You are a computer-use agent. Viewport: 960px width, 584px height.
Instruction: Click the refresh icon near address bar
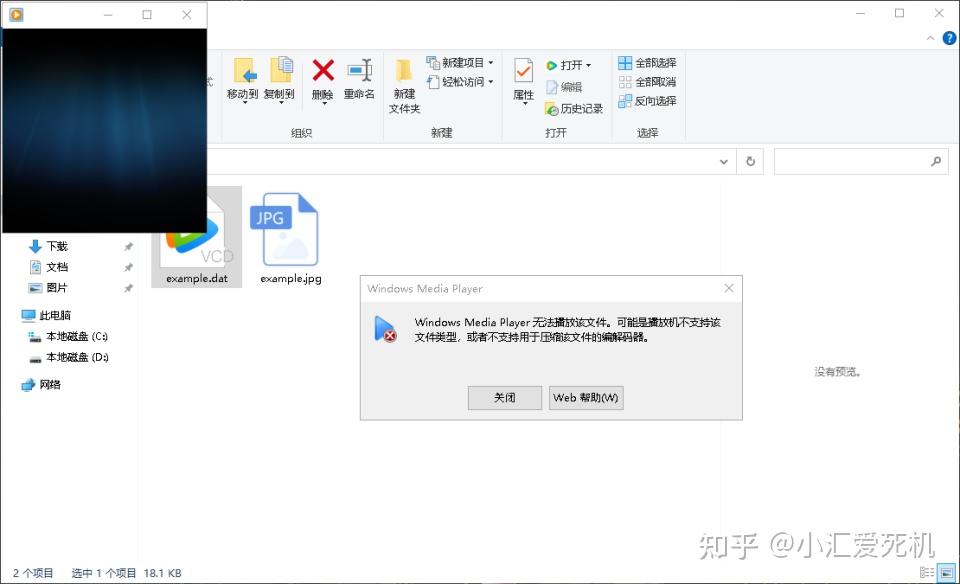(750, 161)
